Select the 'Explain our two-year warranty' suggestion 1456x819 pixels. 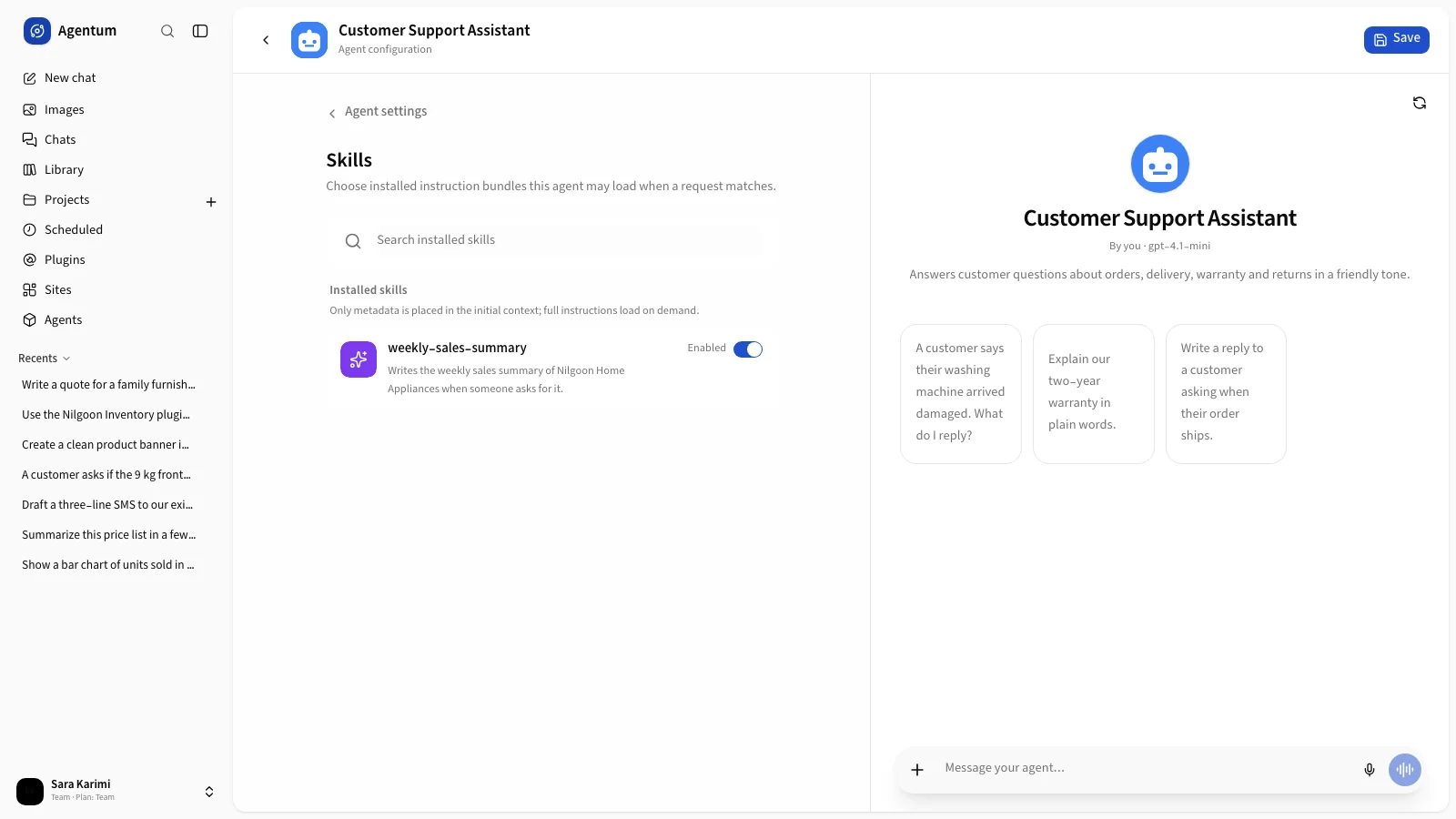[x=1094, y=394]
